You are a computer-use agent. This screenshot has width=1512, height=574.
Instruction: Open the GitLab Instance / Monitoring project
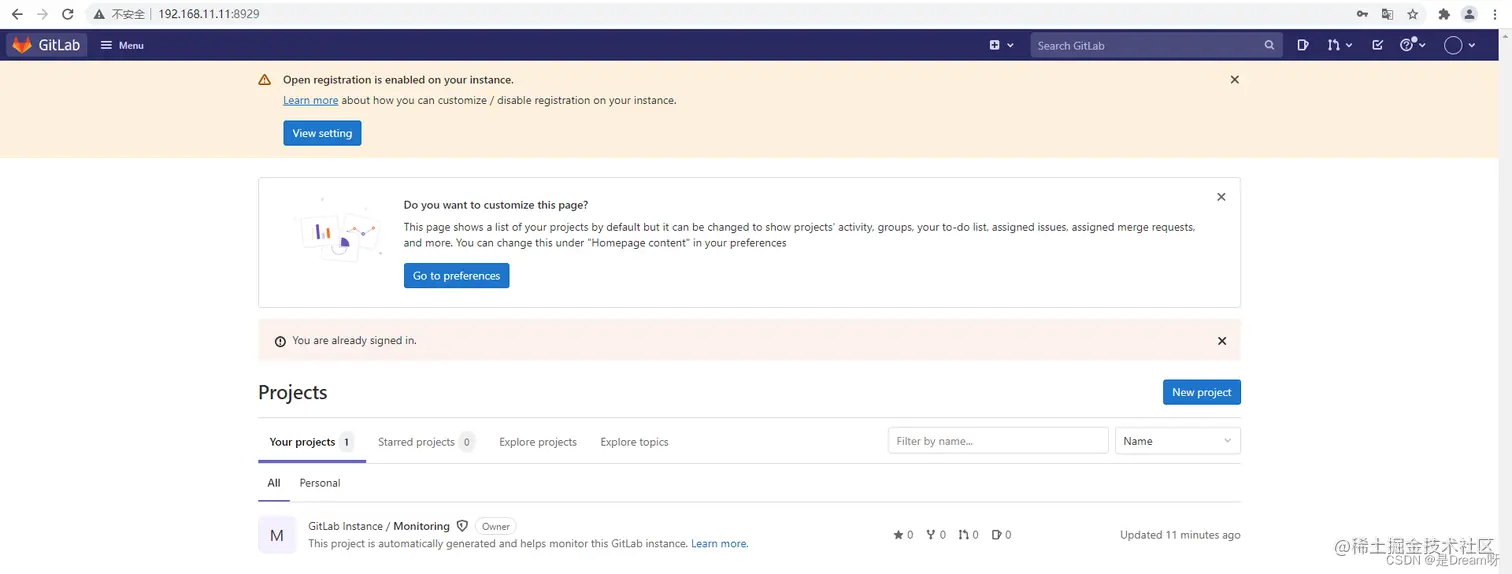[379, 526]
